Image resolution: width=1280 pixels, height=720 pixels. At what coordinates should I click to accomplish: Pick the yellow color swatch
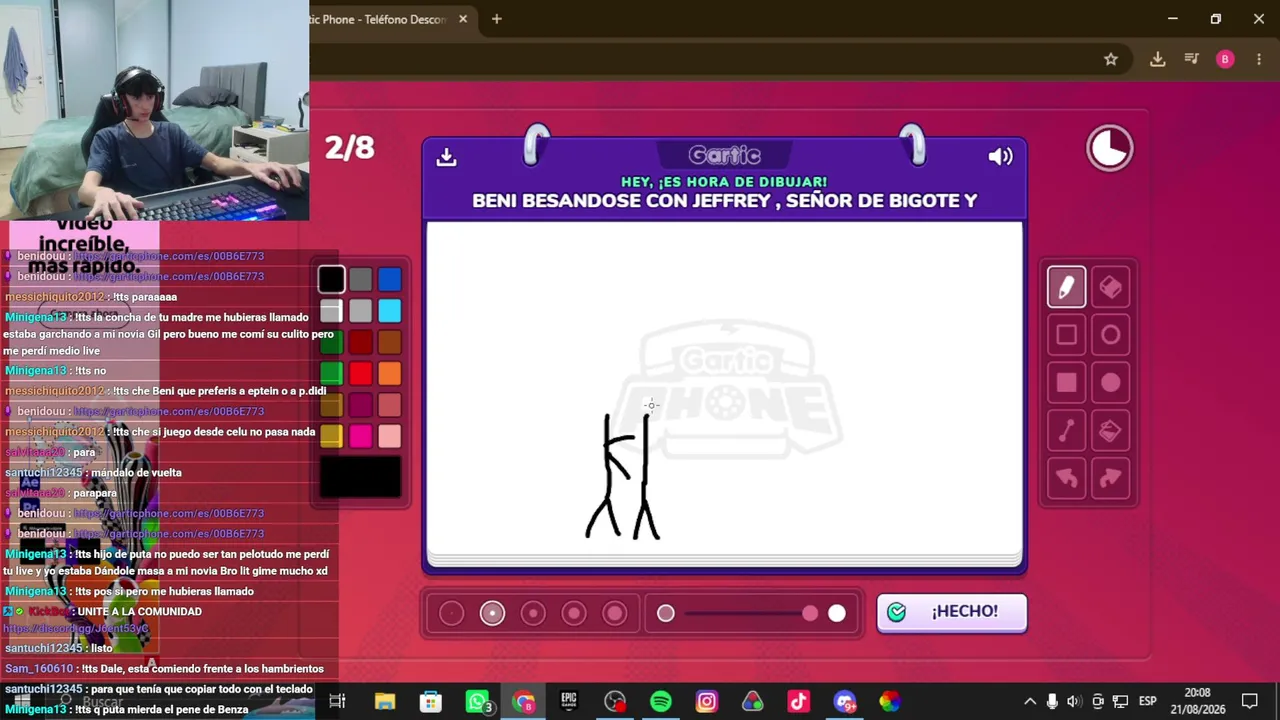[x=332, y=435]
